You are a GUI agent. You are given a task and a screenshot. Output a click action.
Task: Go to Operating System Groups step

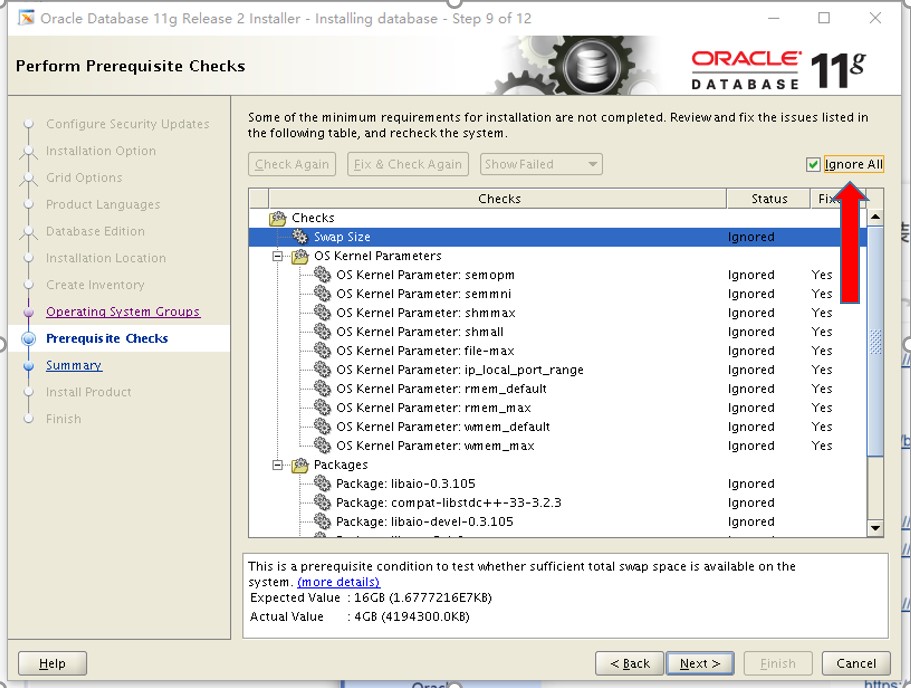123,311
